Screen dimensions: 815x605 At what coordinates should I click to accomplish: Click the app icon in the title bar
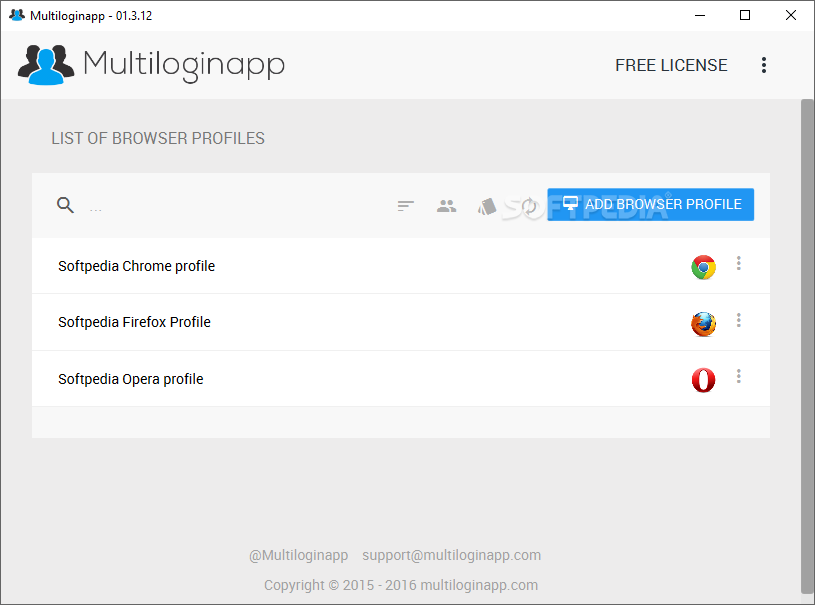point(17,15)
